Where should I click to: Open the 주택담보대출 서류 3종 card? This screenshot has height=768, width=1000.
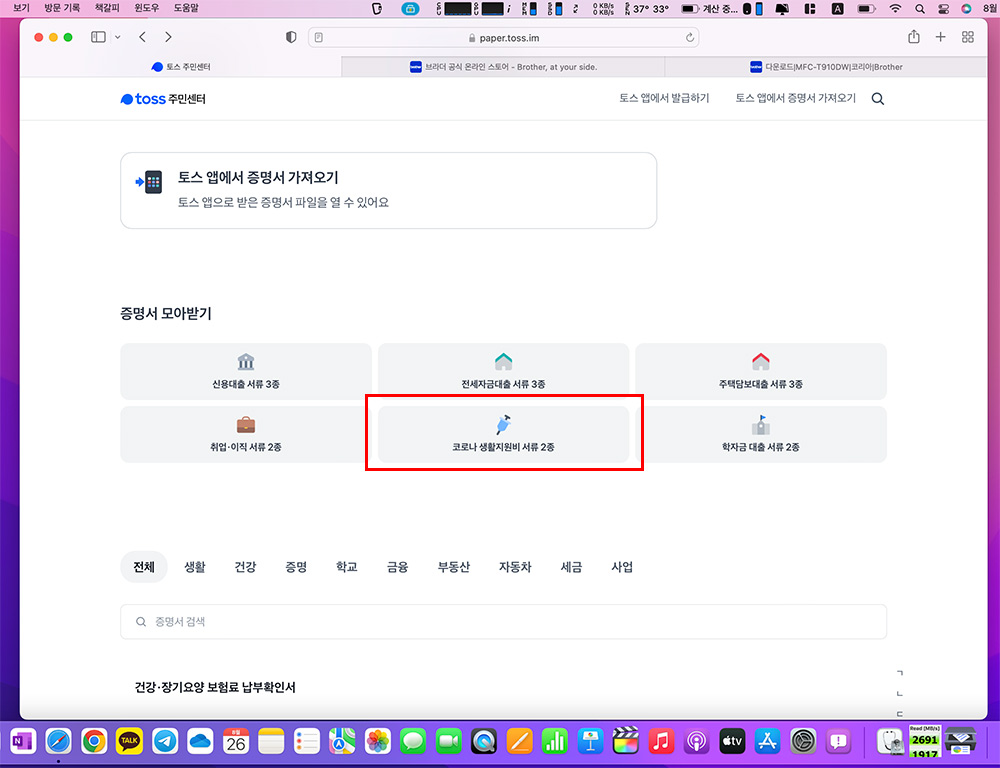[x=760, y=371]
